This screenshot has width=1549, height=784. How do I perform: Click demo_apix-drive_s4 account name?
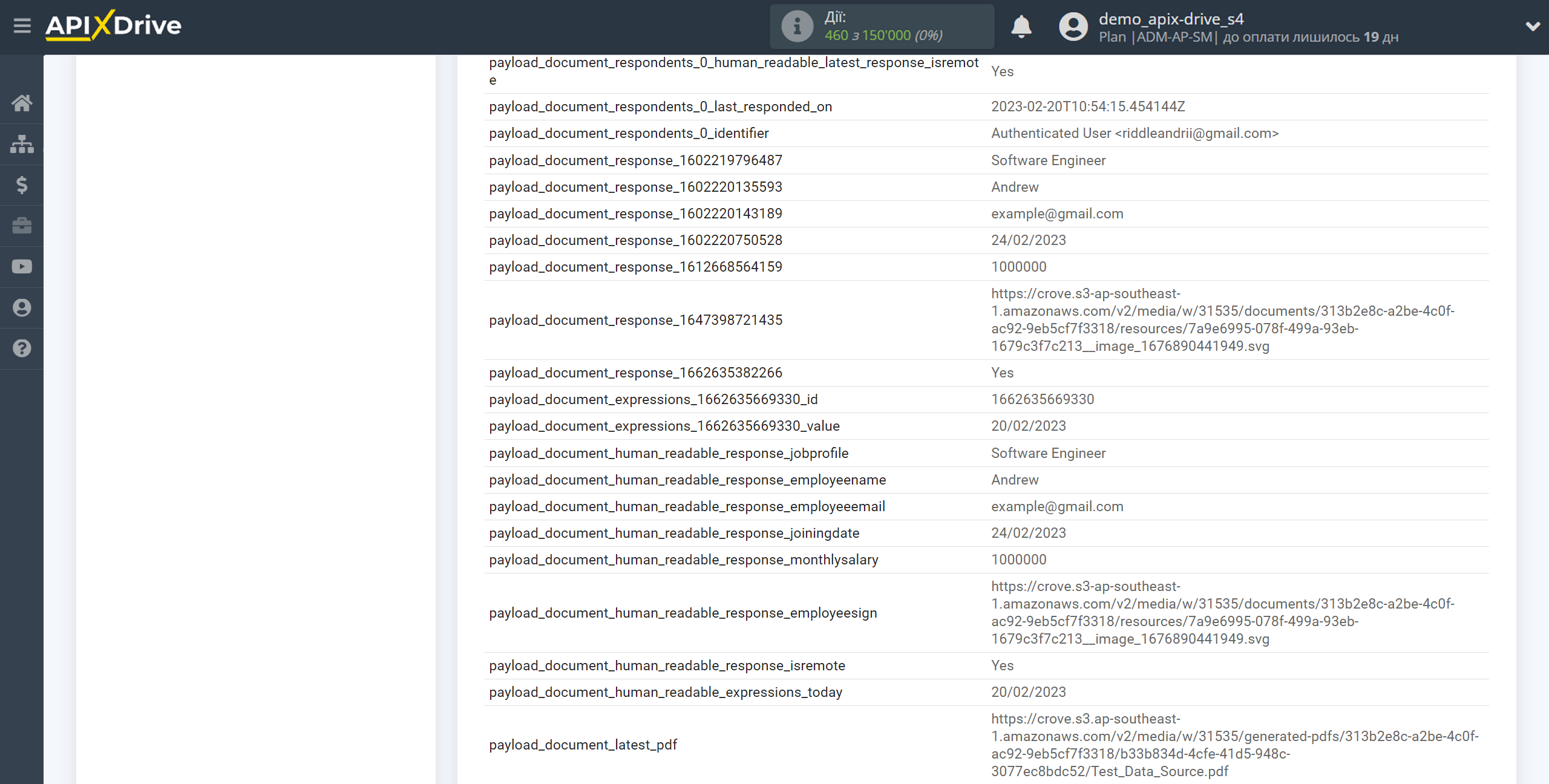[x=1171, y=19]
